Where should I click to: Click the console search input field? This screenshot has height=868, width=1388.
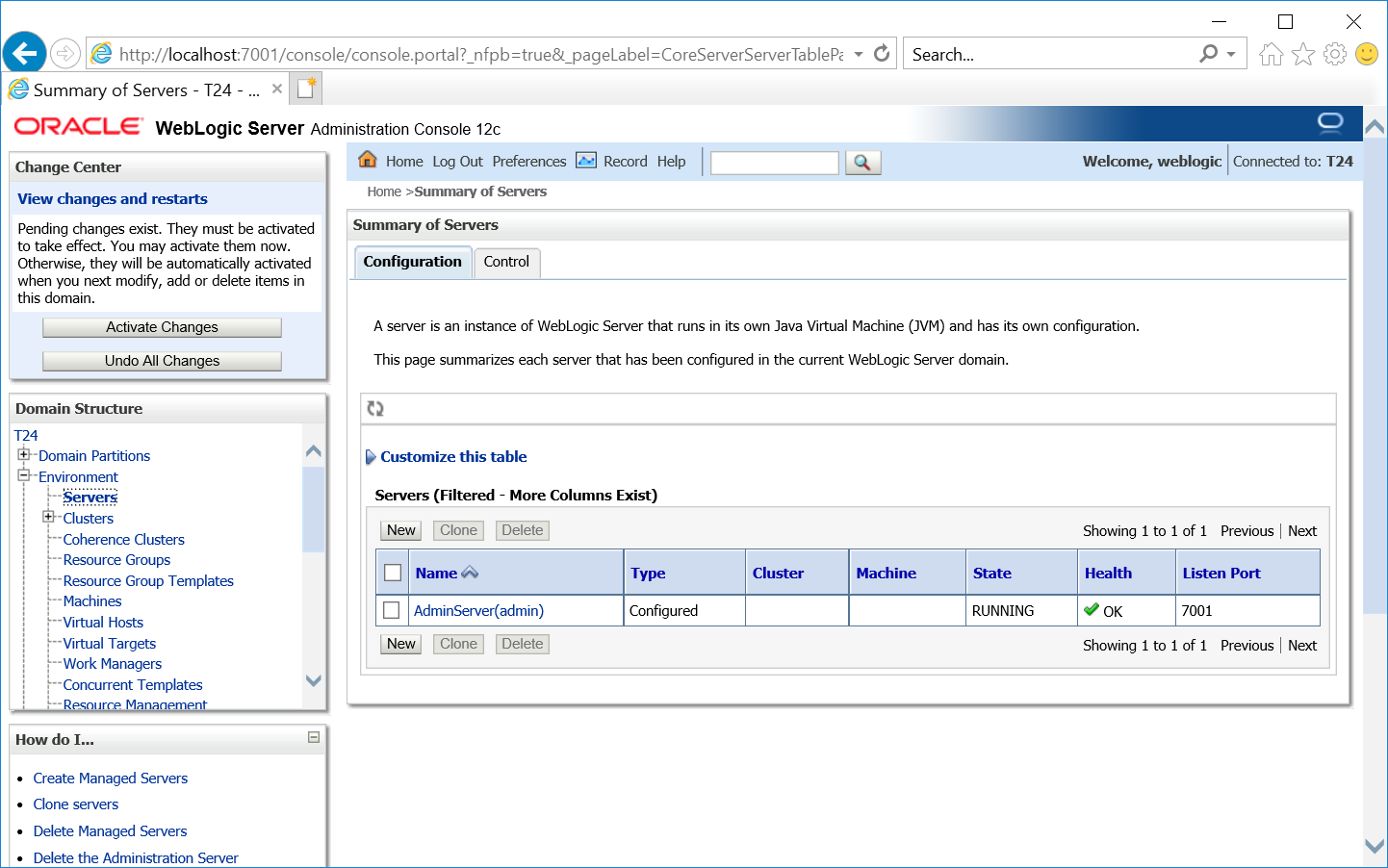774,163
